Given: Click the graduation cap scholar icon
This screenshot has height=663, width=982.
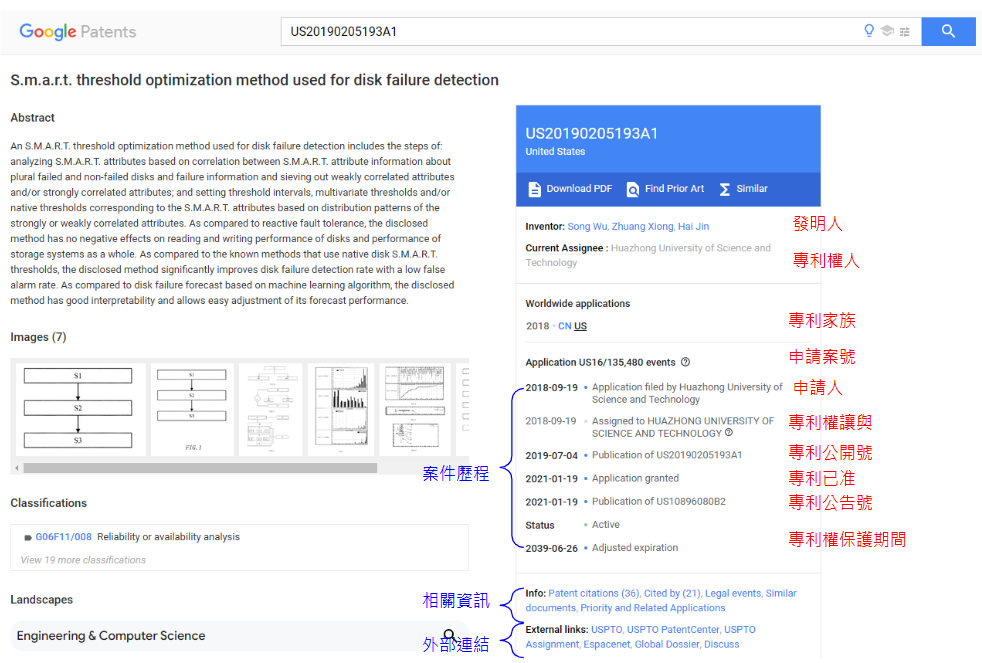Looking at the screenshot, I should point(887,31).
